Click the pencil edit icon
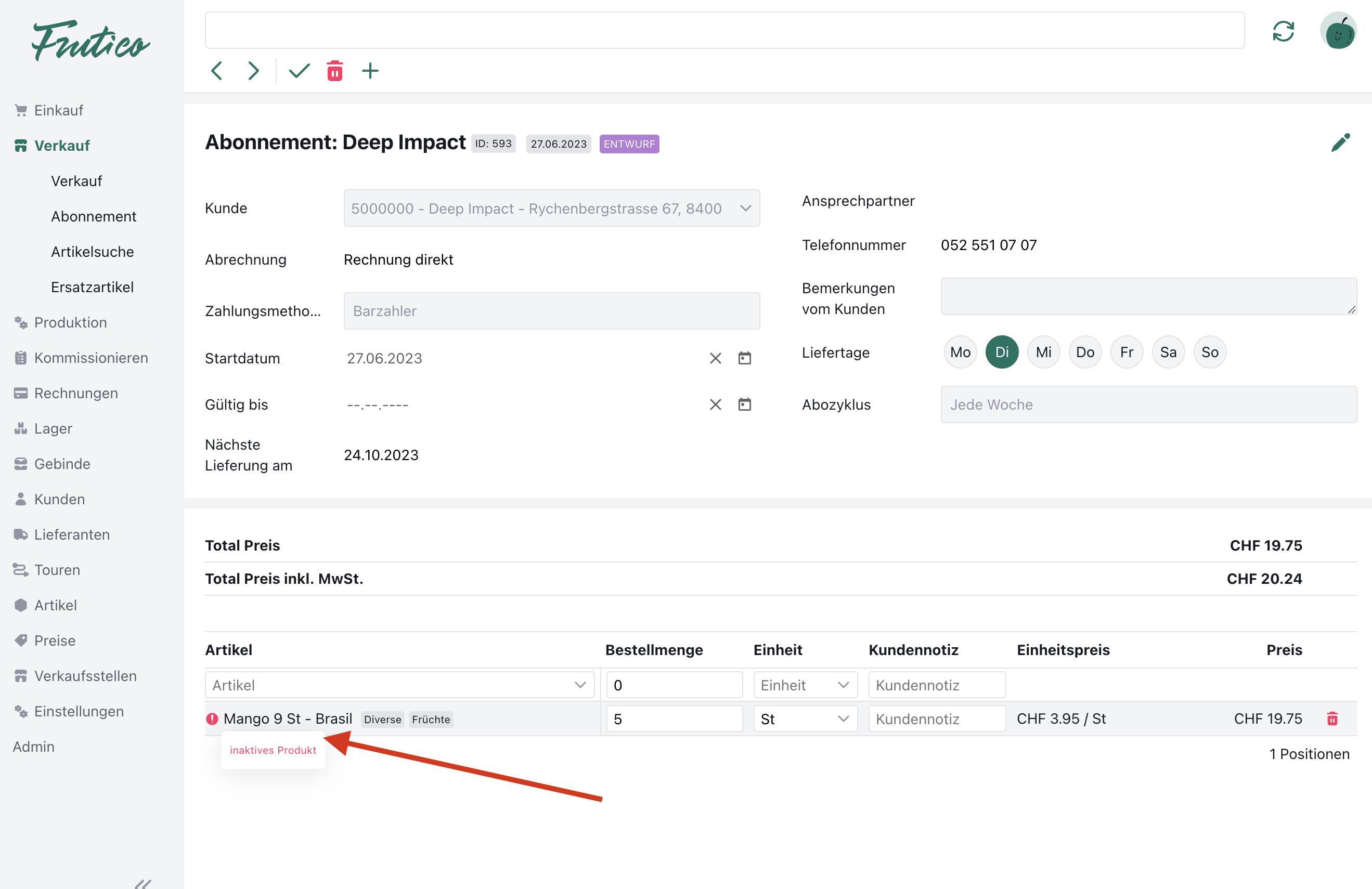Screen dimensions: 1372x889 (x=1340, y=142)
